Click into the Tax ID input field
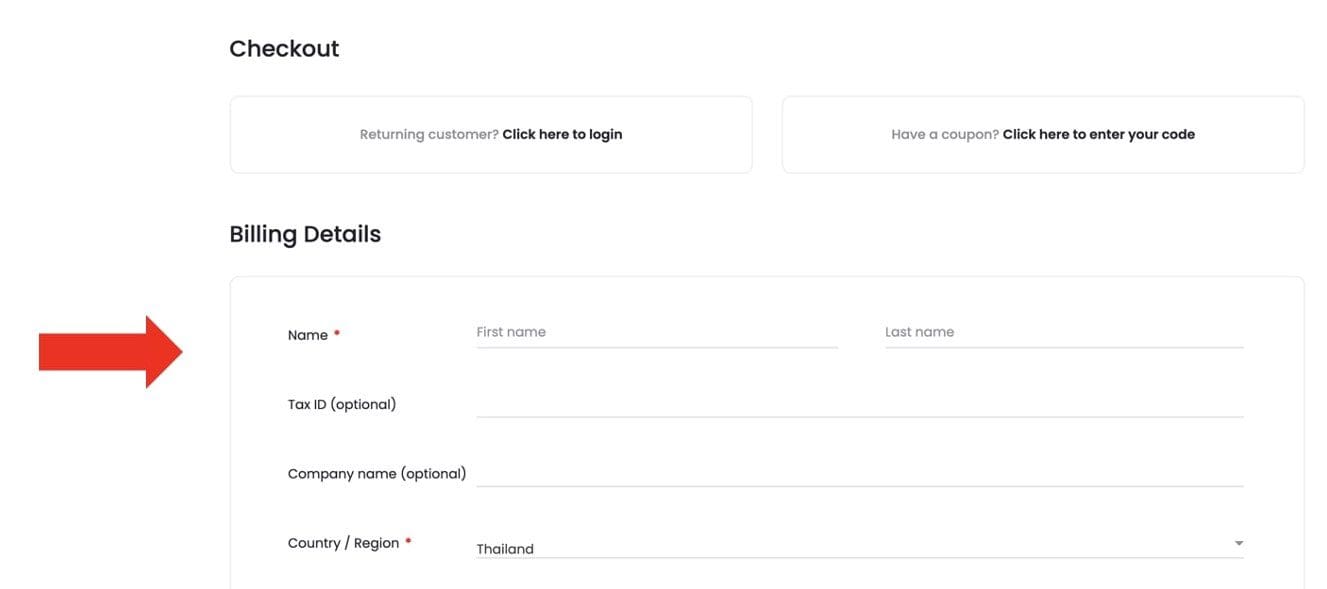Screen dimensions: 1327x589 [859, 403]
